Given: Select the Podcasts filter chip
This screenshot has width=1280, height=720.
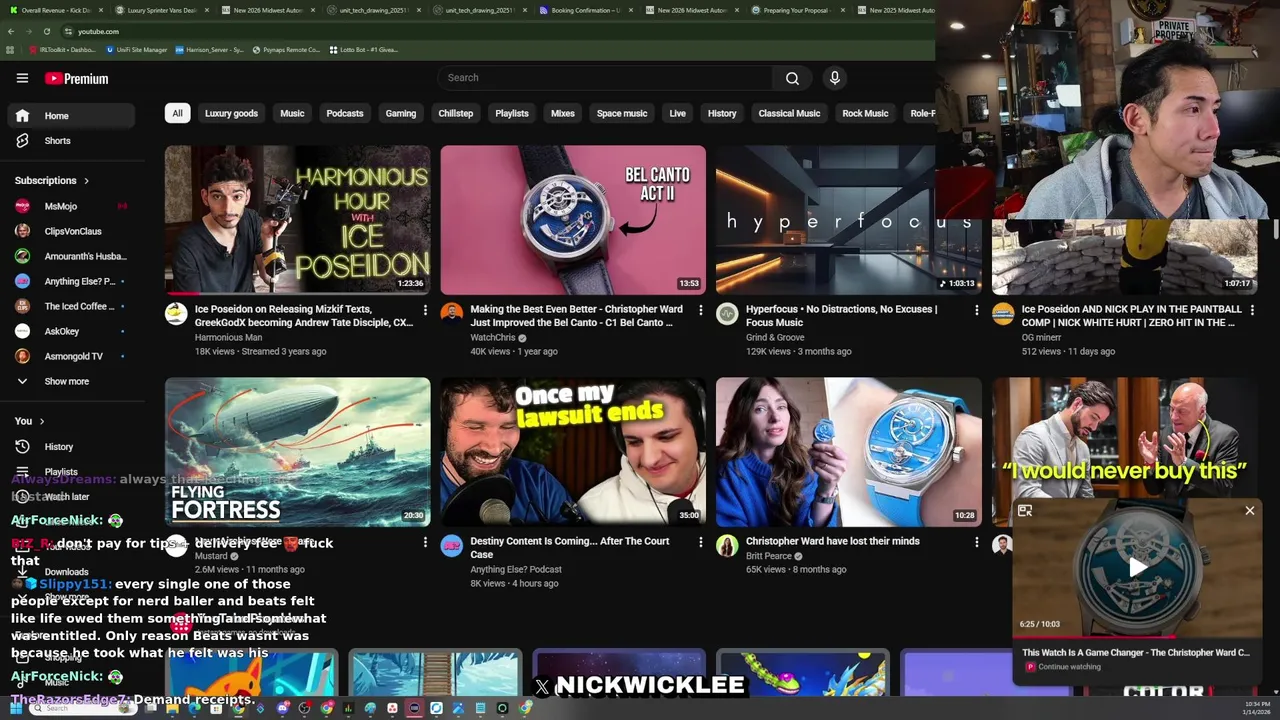Looking at the screenshot, I should pos(345,113).
